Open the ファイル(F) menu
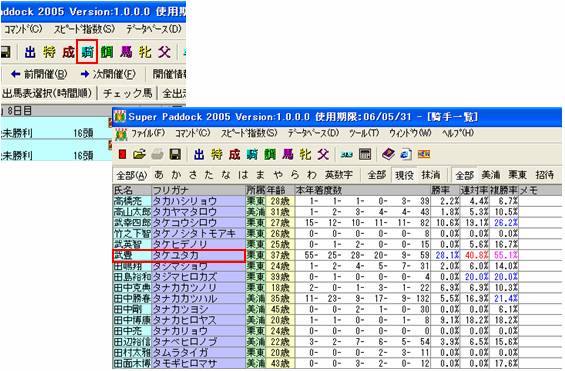The image size is (565, 371). pos(148,134)
